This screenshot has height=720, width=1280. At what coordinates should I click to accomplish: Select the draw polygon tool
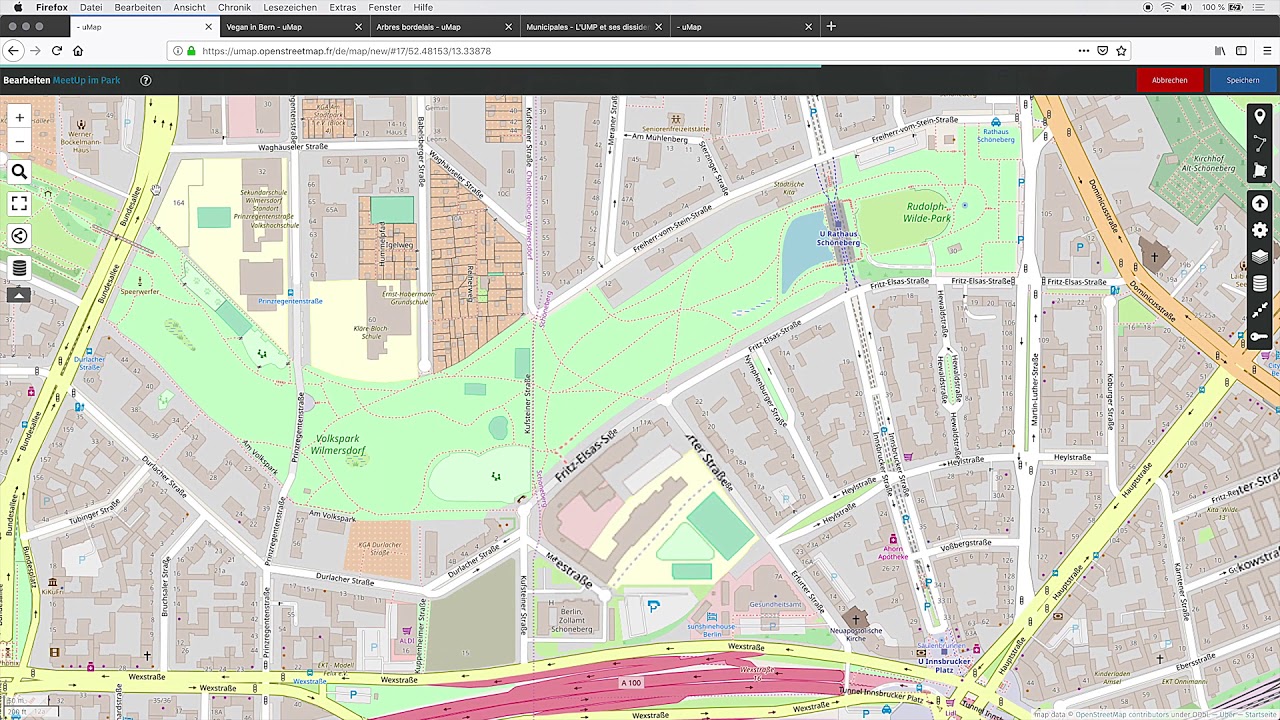click(x=1260, y=171)
